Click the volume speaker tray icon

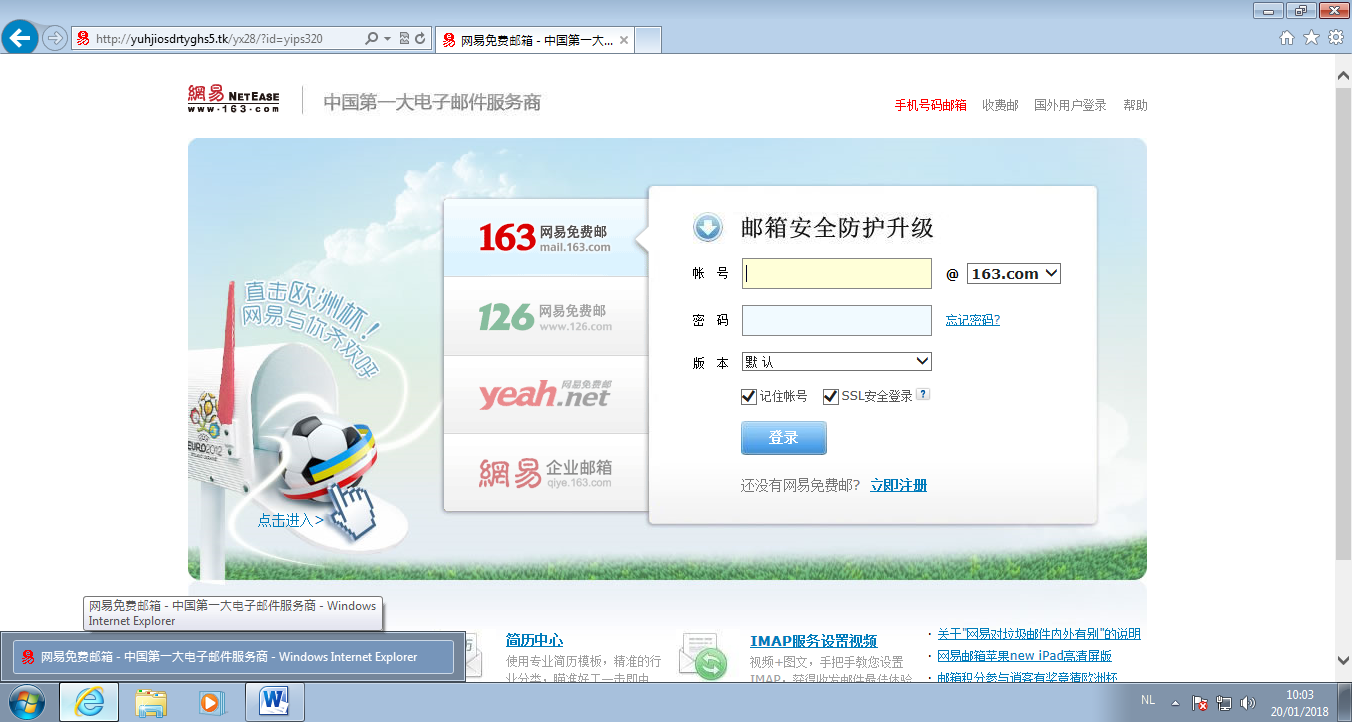pyautogui.click(x=1247, y=703)
